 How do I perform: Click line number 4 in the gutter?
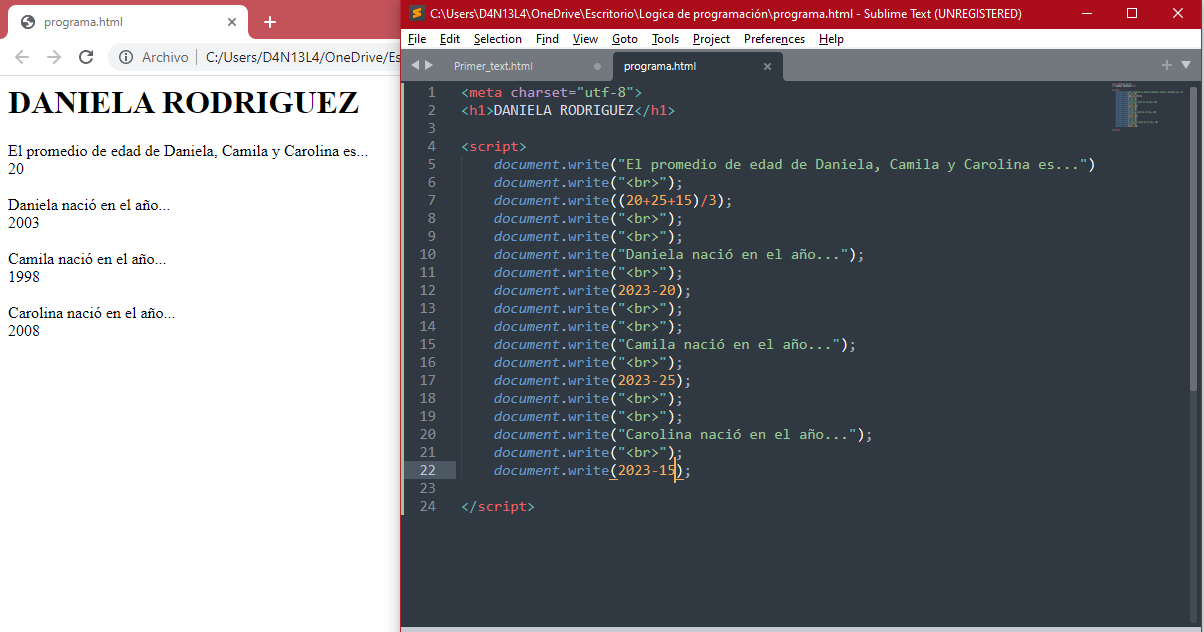point(431,146)
